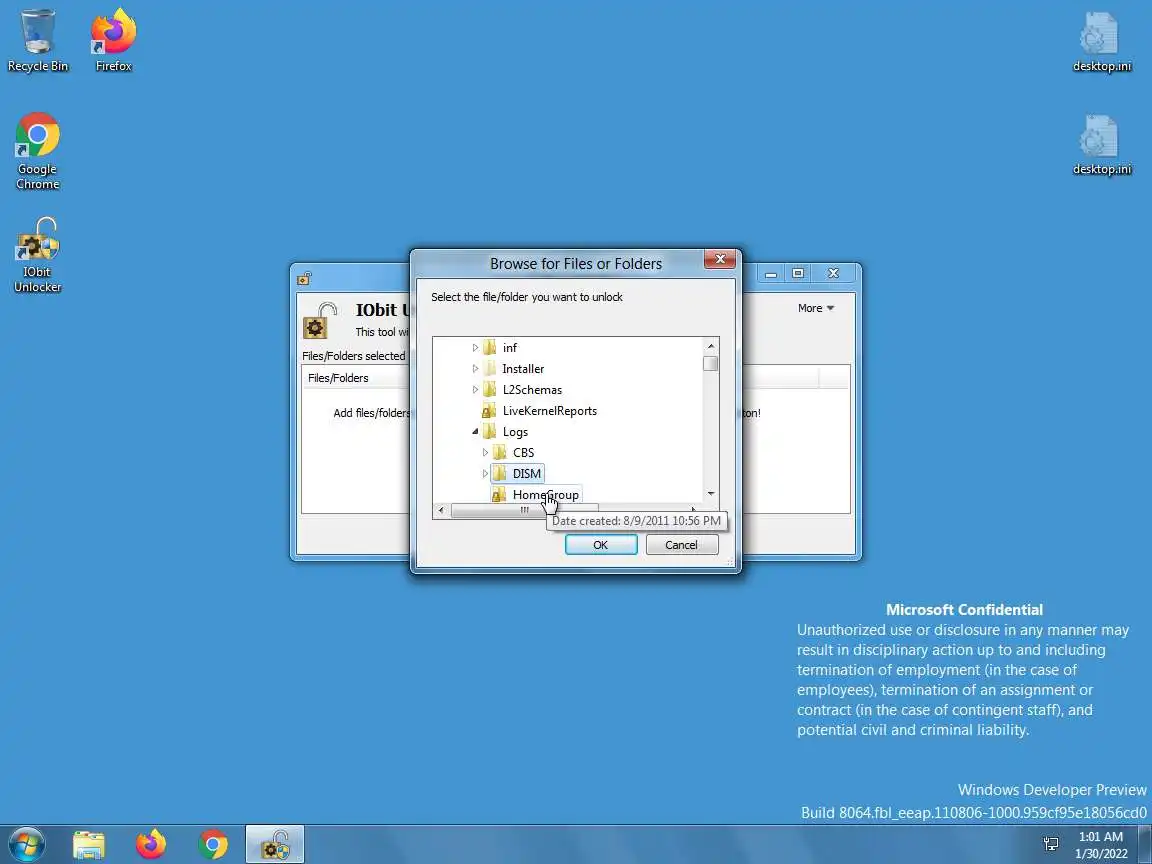Expand the DISM subfolder node

(485, 473)
